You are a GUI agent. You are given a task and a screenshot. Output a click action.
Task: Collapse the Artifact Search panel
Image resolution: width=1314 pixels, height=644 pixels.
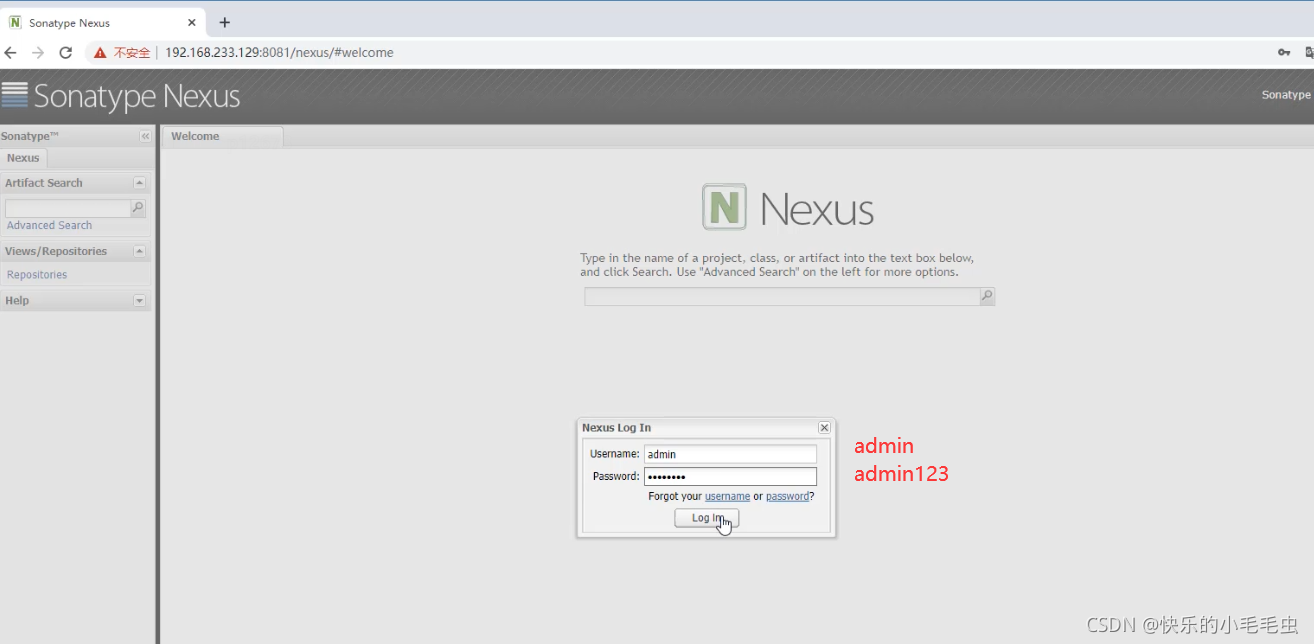click(139, 183)
